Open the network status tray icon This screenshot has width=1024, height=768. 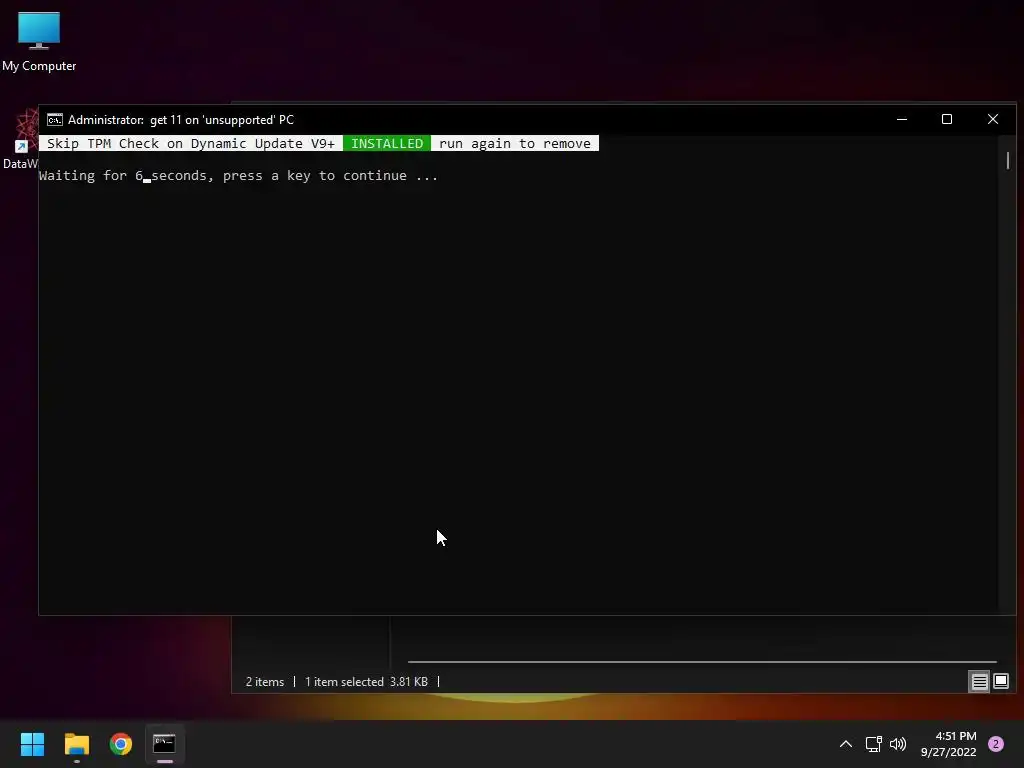(x=873, y=744)
